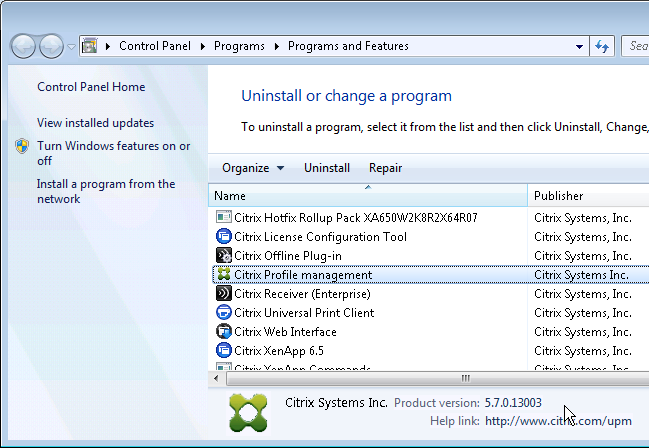Click the Control Panel icon in address bar
The width and height of the screenshot is (649, 448).
89,46
